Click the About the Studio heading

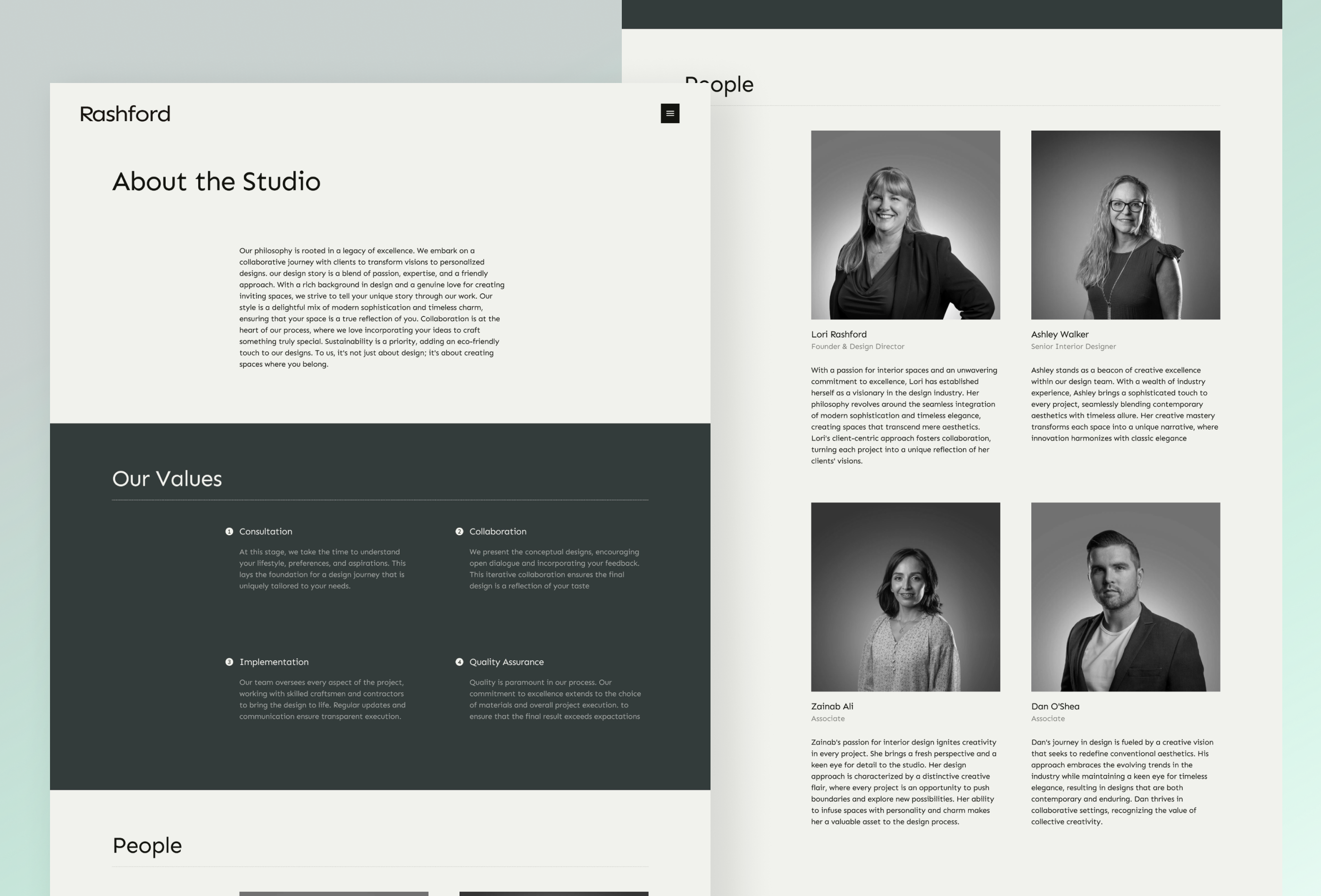click(216, 182)
